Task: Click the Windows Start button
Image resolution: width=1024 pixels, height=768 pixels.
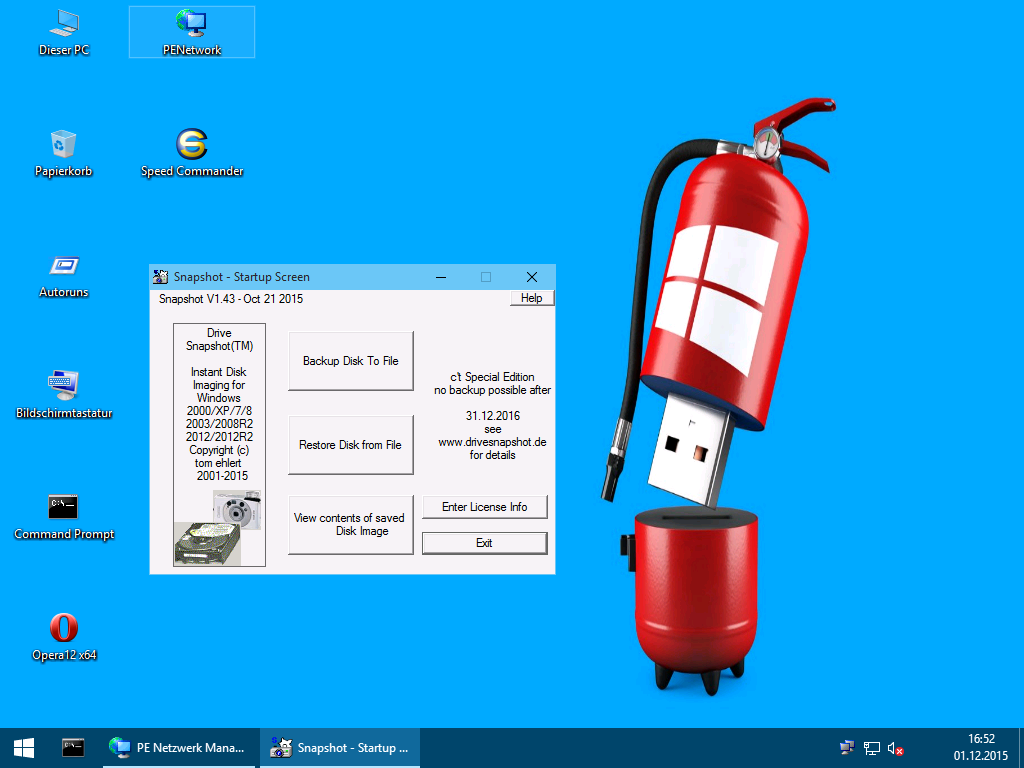Action: click(x=24, y=747)
